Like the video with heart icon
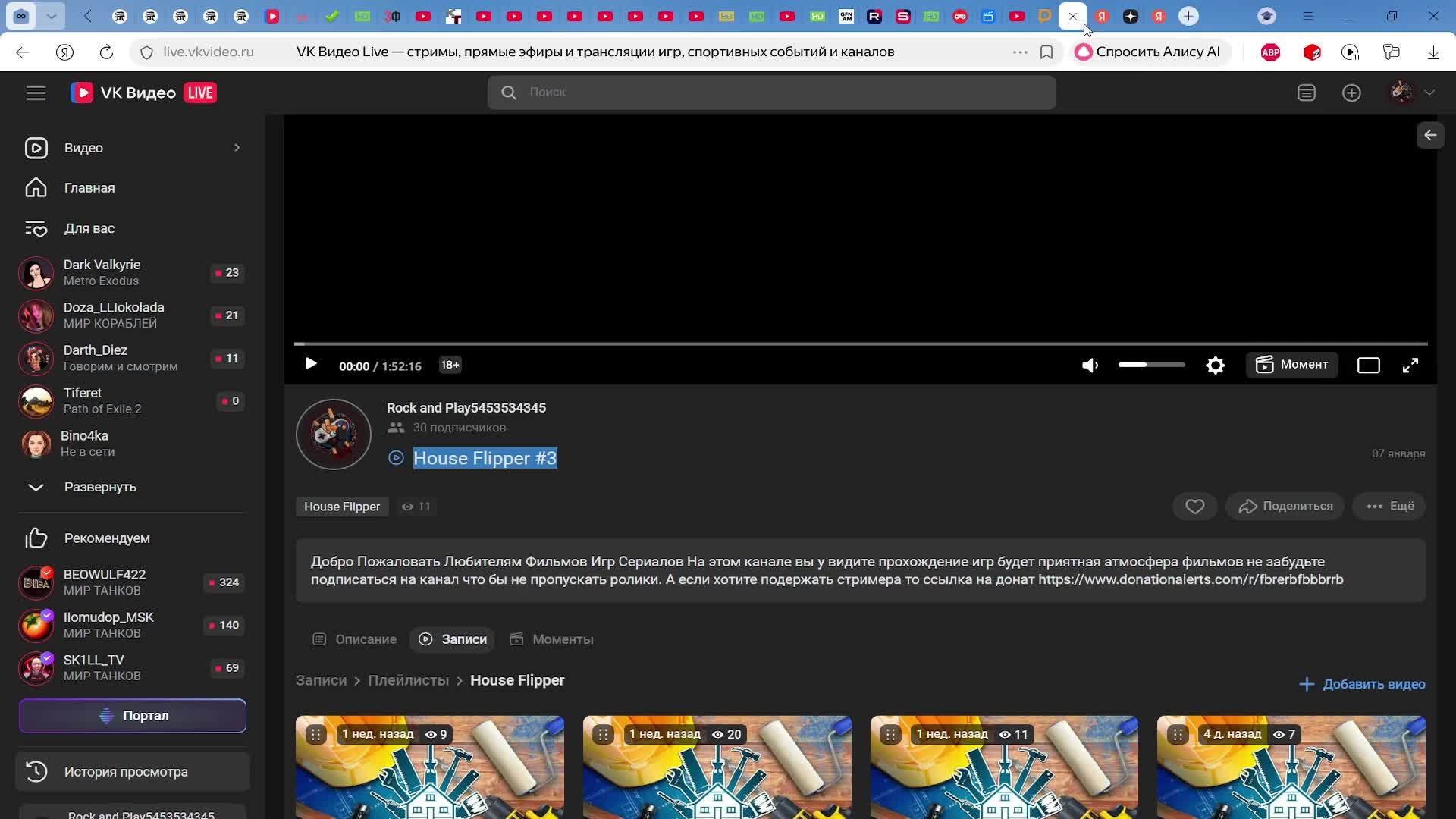The height and width of the screenshot is (819, 1456). coord(1194,507)
